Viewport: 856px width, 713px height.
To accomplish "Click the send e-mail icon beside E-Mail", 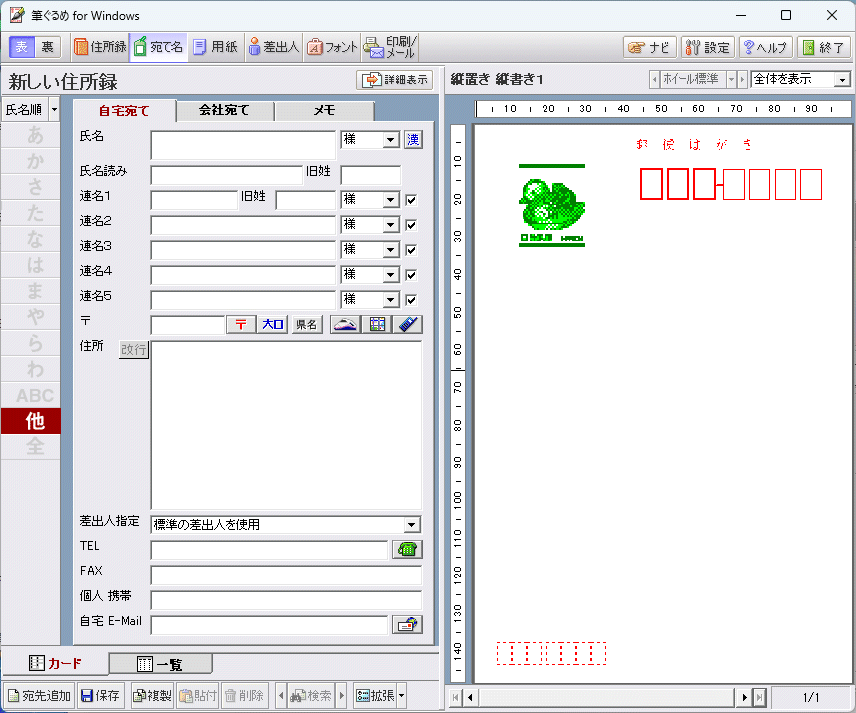I will point(407,625).
